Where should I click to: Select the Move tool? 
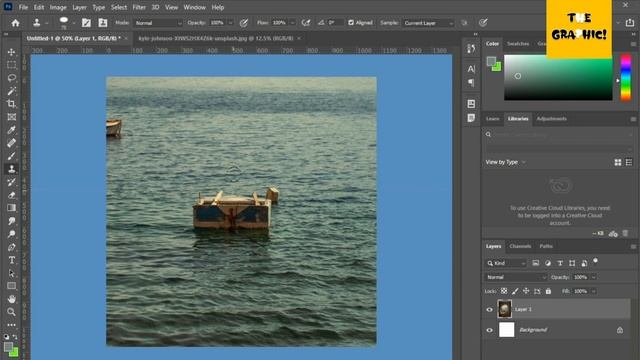coord(11,52)
